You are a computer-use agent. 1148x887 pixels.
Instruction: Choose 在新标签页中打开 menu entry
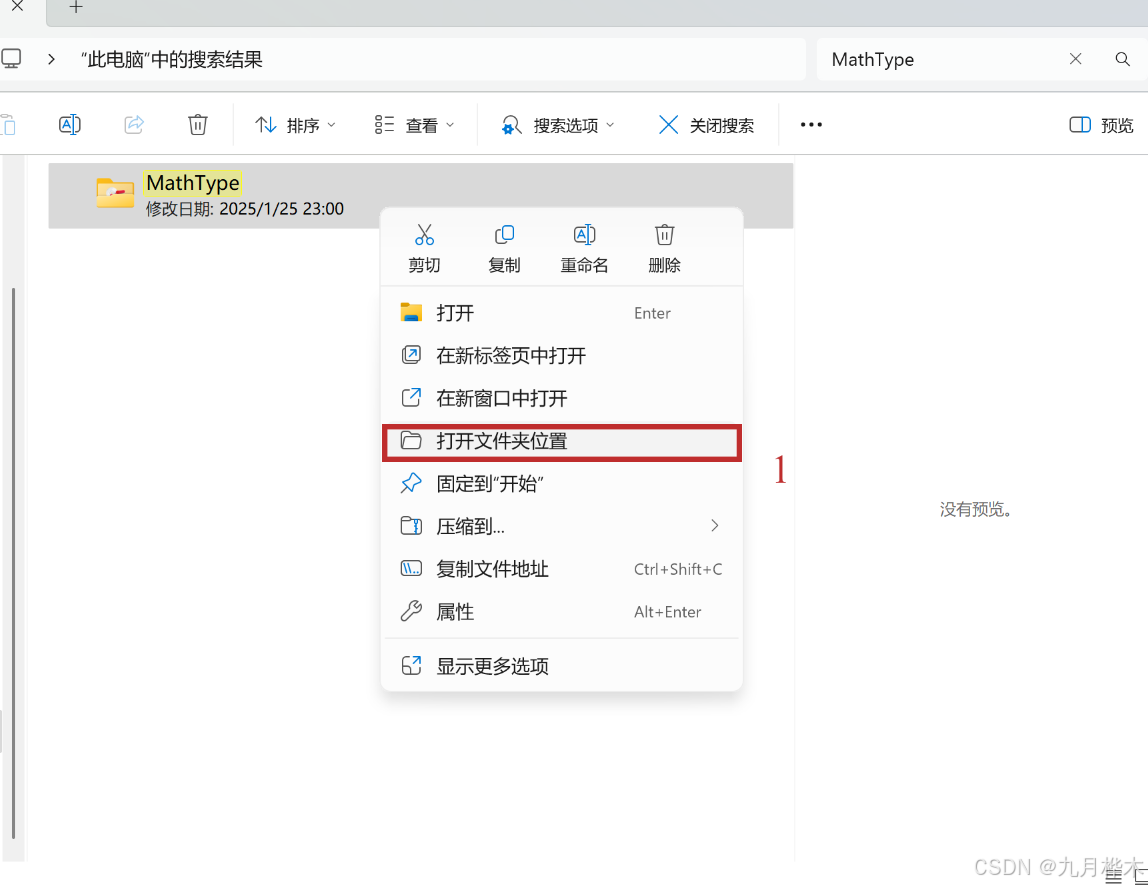562,356
